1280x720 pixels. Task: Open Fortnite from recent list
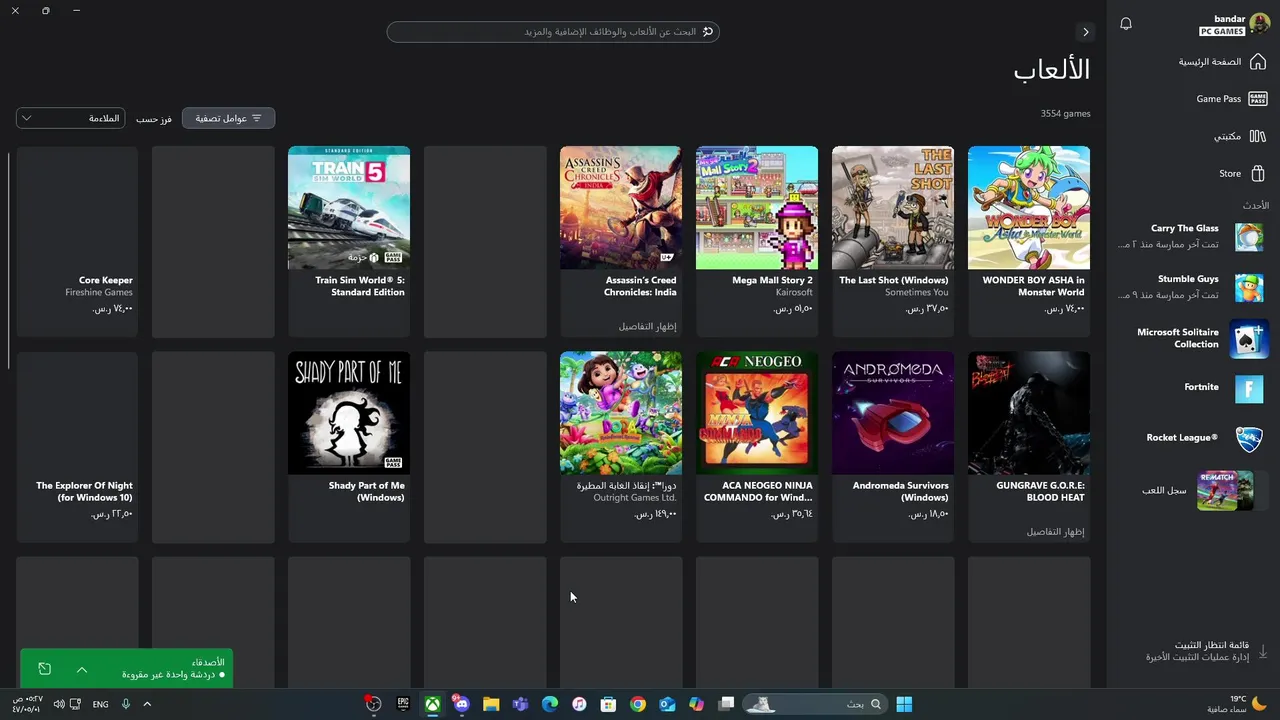pos(1224,388)
